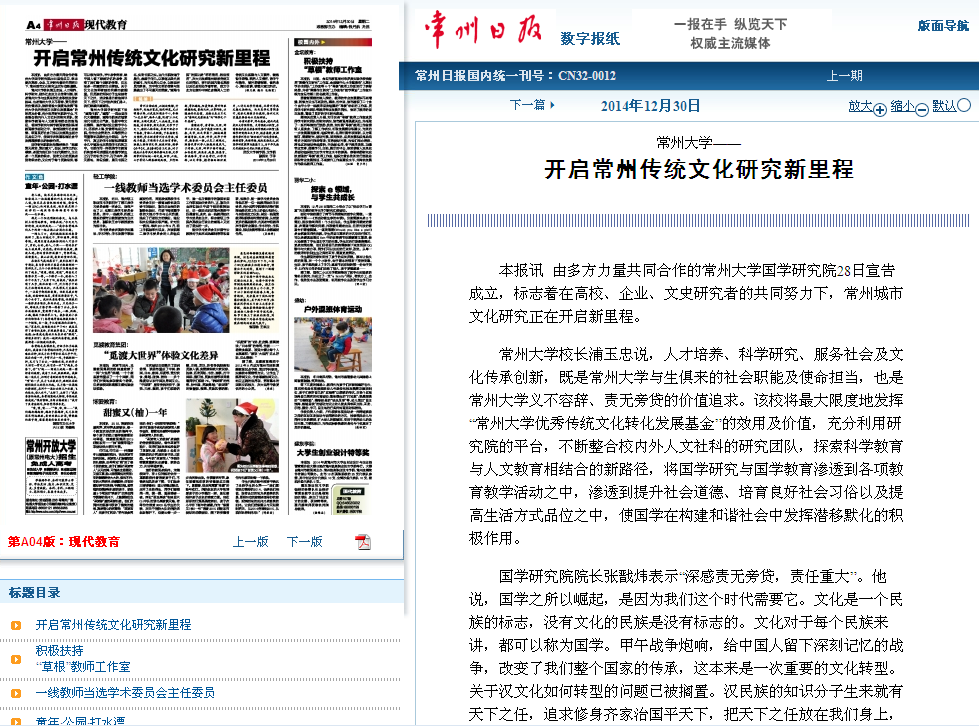Open previous issue via 上一期
This screenshot has height=726, width=979.
(844, 76)
